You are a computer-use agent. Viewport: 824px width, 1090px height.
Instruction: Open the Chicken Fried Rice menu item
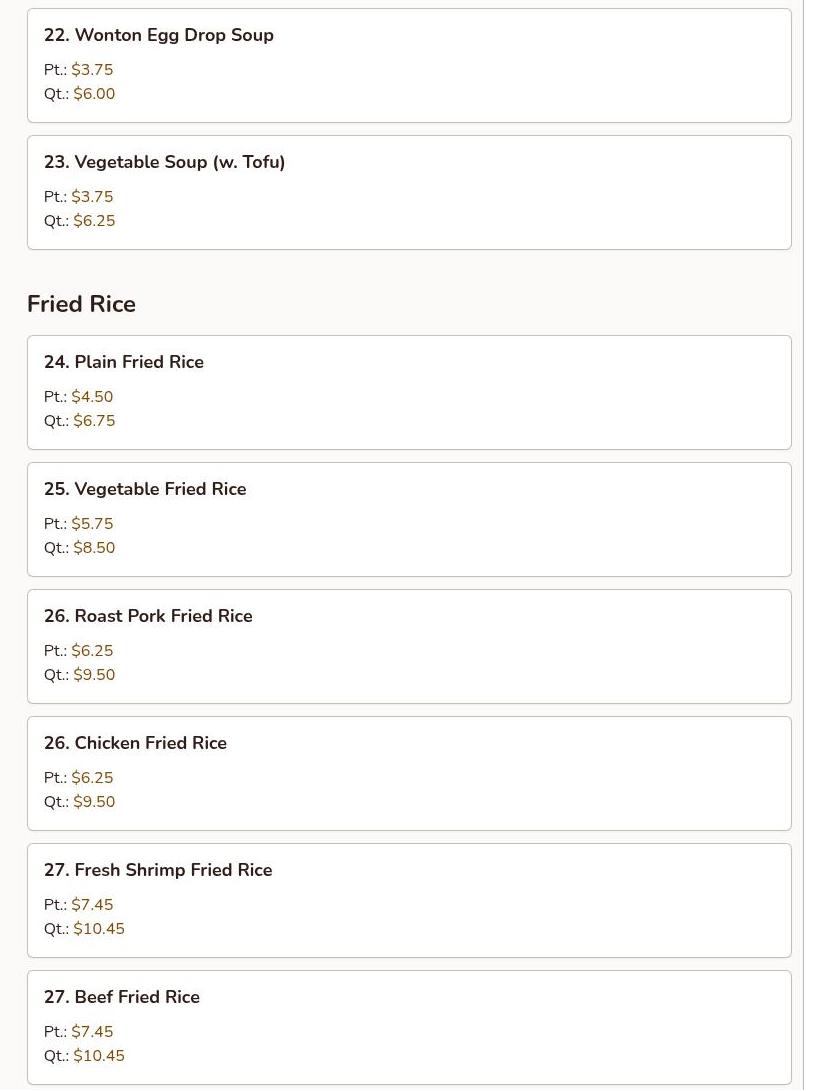(x=135, y=743)
